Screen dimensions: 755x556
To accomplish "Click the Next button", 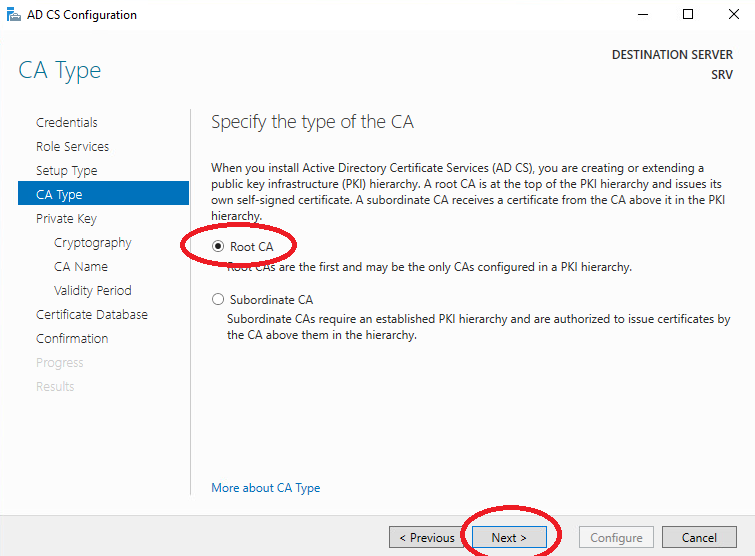I will tap(509, 537).
